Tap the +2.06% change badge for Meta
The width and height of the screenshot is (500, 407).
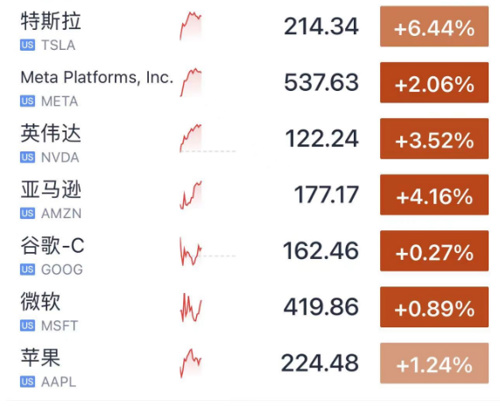(x=434, y=82)
